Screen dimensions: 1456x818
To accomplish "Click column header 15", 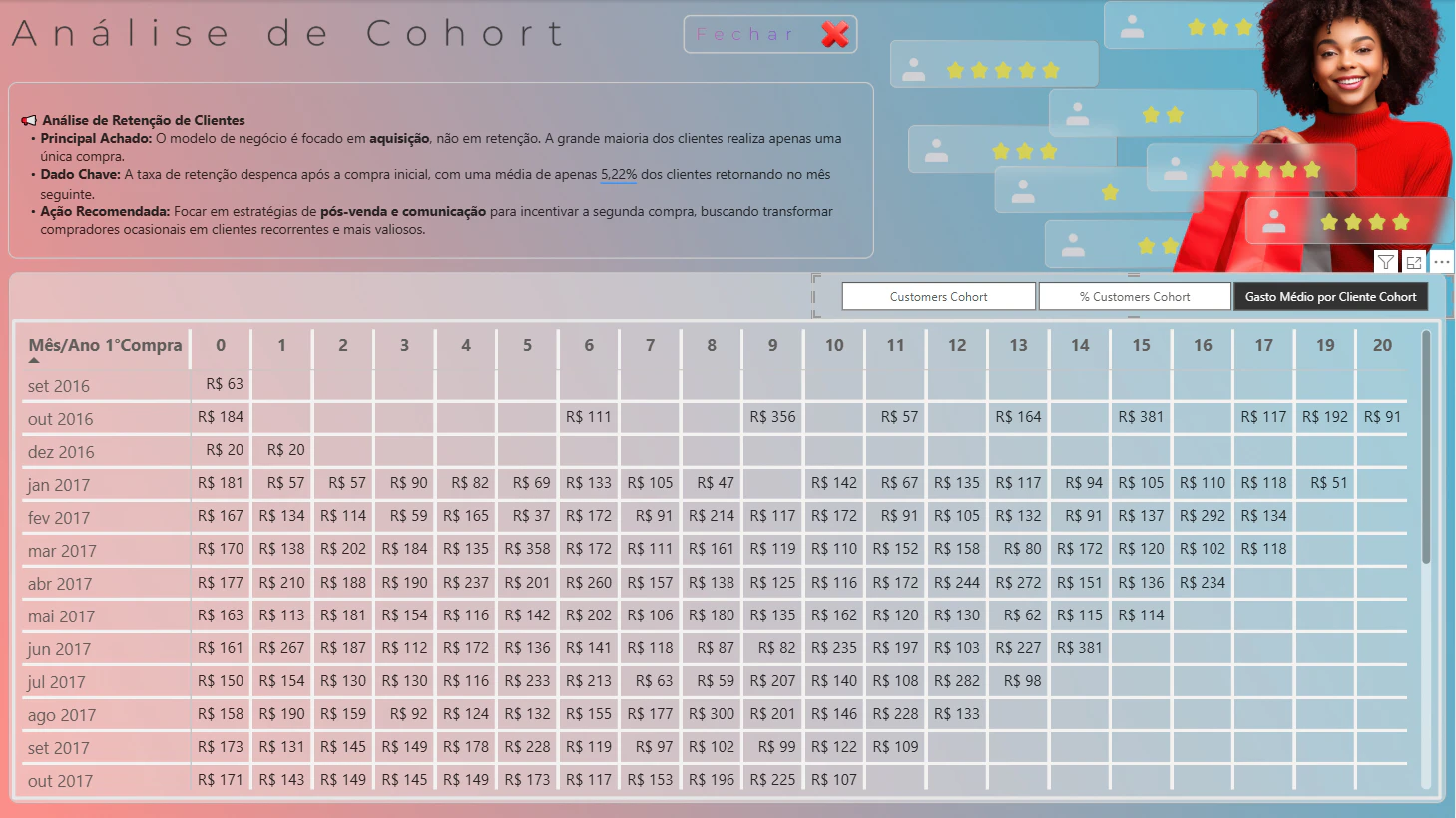I will pyautogui.click(x=1141, y=346).
